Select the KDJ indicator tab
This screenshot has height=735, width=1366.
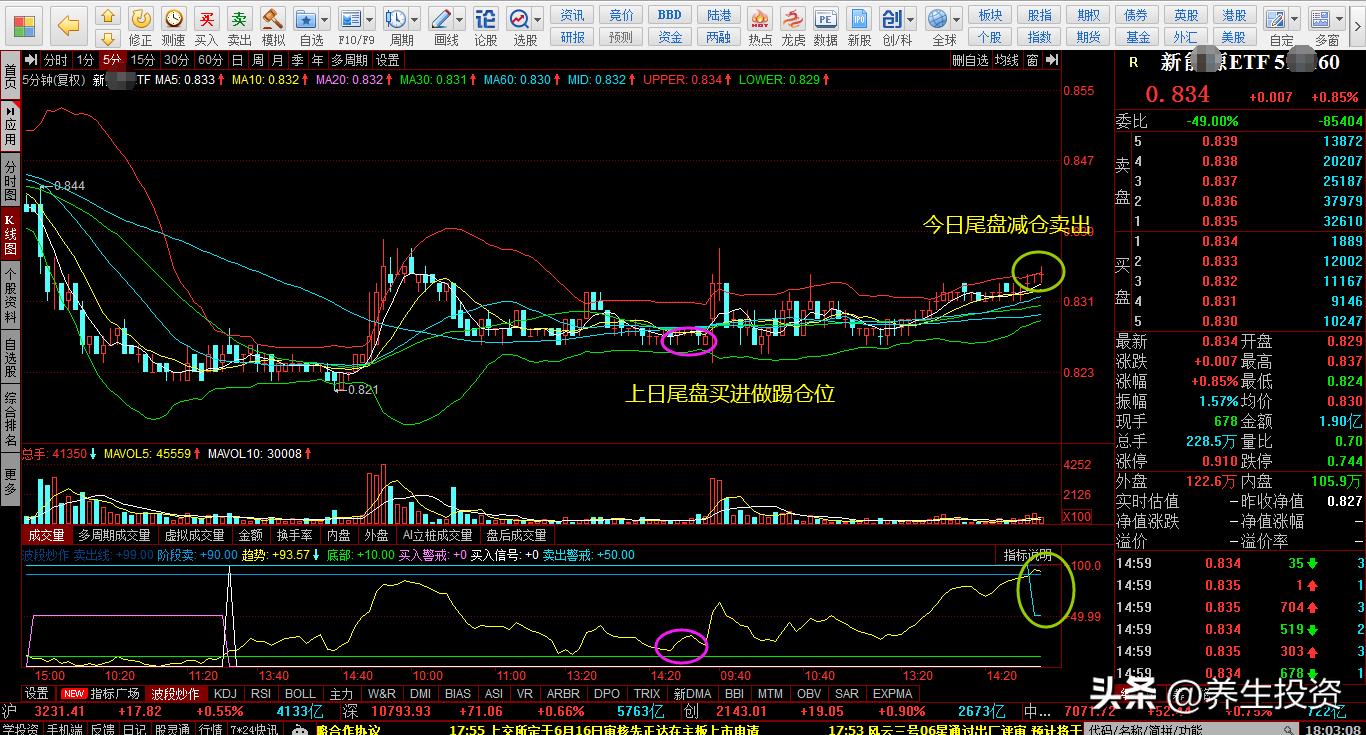point(225,693)
